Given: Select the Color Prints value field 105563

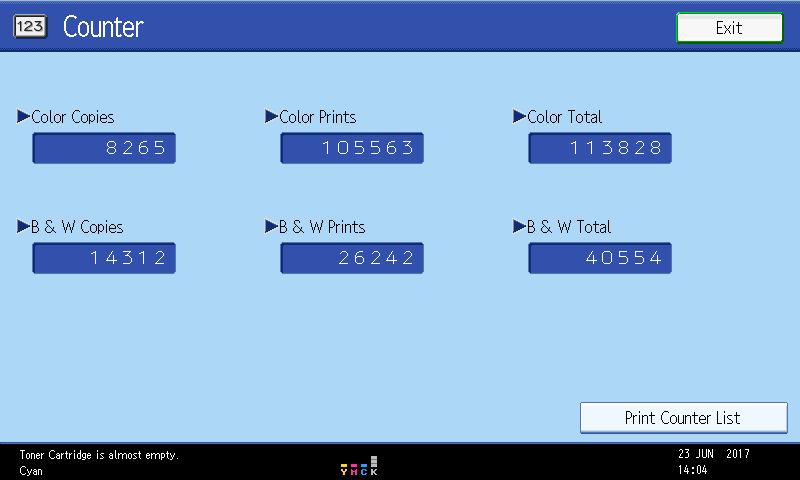Looking at the screenshot, I should tap(352, 148).
